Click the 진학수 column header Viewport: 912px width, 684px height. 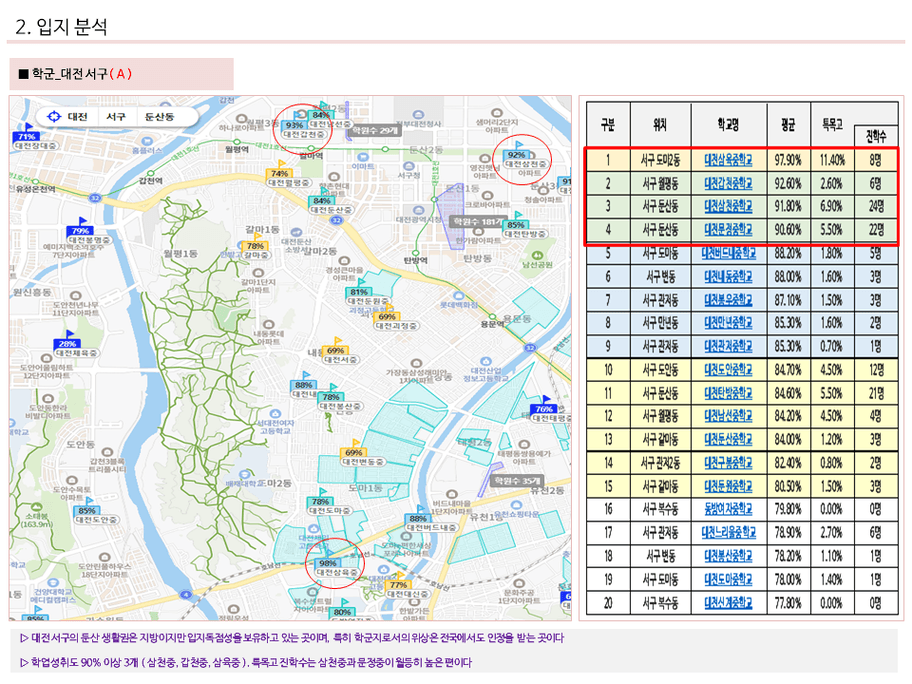click(x=876, y=136)
